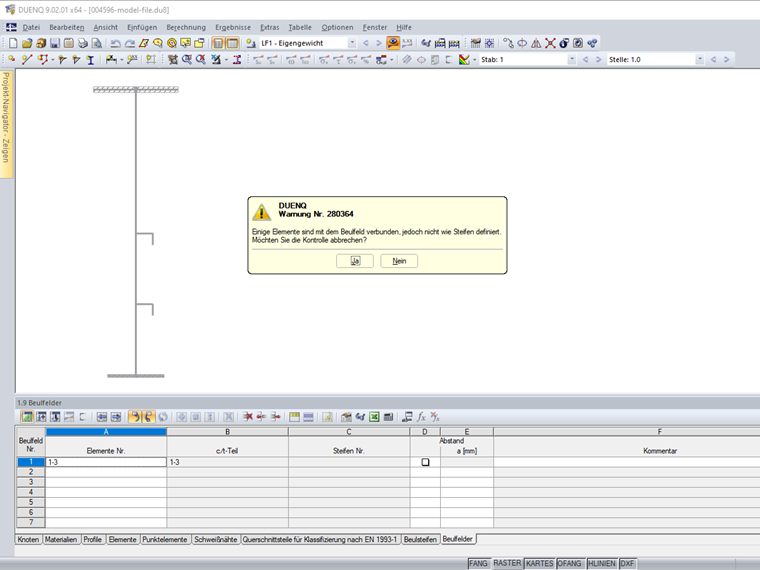Go to previous Stelle with left arrow
The width and height of the screenshot is (760, 570).
click(713, 60)
